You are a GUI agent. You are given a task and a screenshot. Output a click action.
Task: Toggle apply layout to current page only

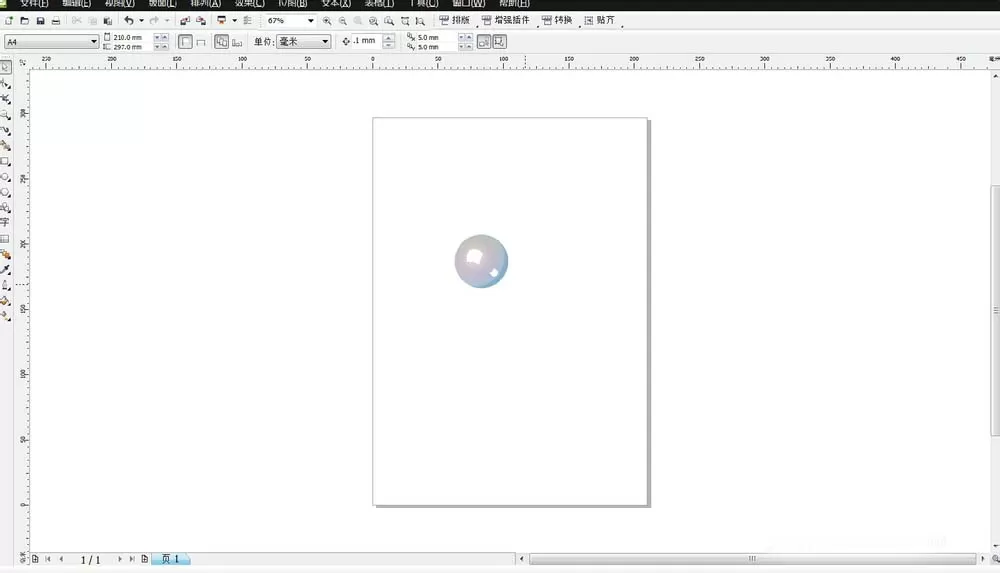click(x=237, y=42)
